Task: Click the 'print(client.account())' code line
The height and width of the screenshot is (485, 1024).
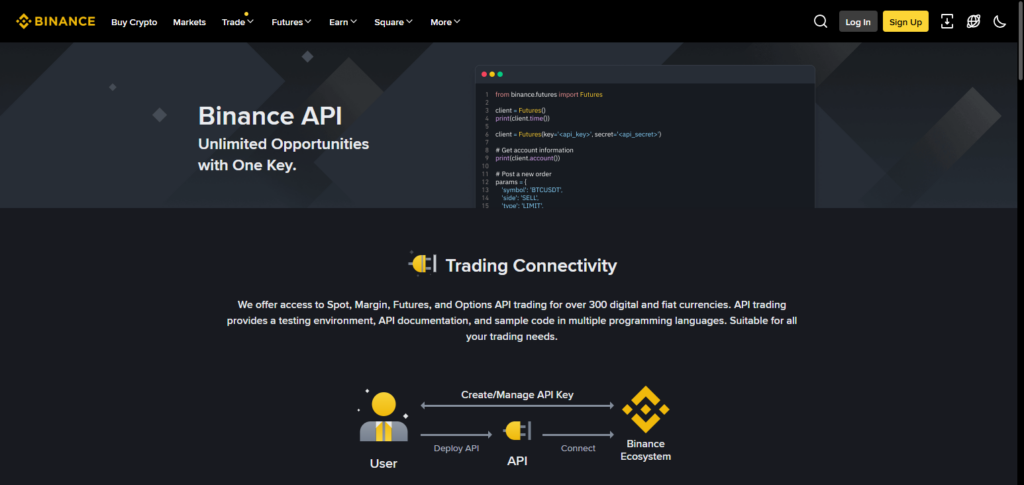Action: [528, 158]
